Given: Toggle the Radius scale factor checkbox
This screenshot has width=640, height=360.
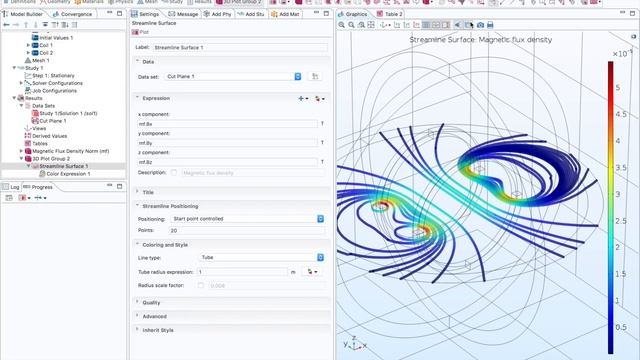Looking at the screenshot, I should click(200, 285).
